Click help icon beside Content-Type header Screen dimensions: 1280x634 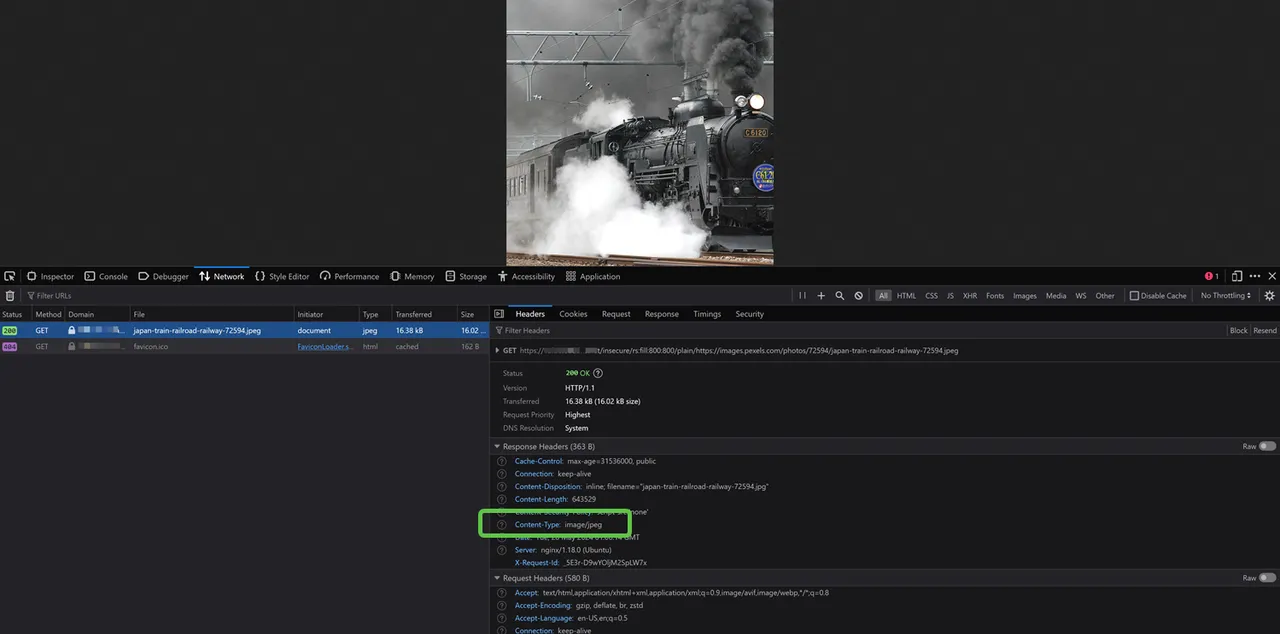click(502, 524)
